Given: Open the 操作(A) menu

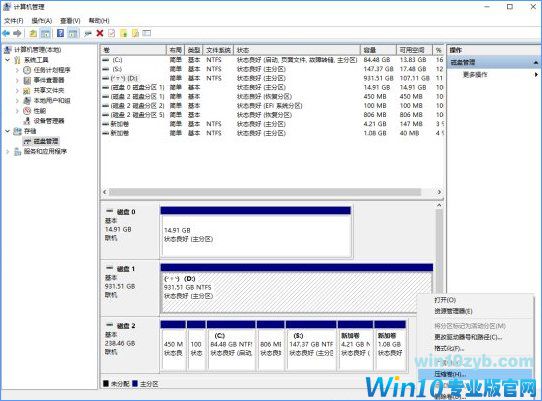Looking at the screenshot, I should click(x=42, y=21).
